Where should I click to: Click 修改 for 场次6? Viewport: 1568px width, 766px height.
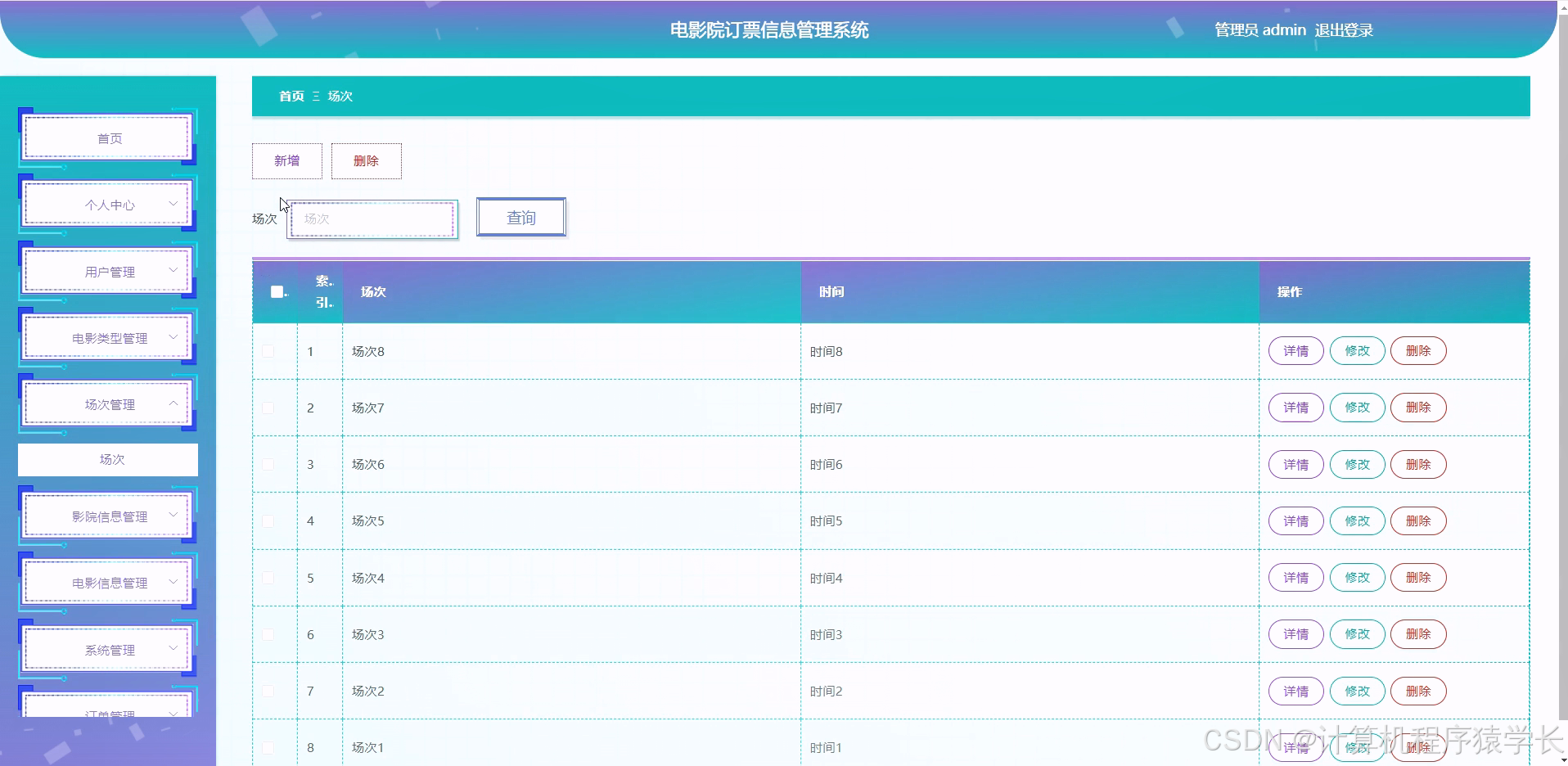[x=1358, y=465]
